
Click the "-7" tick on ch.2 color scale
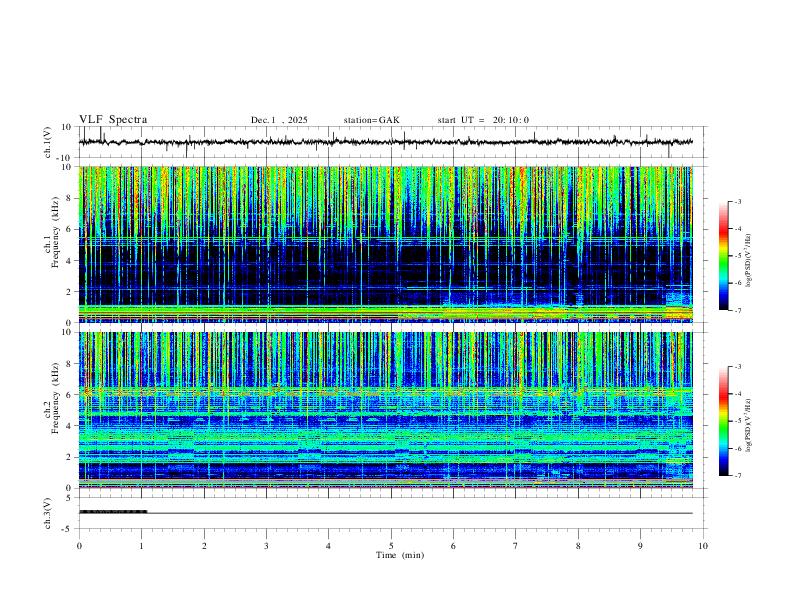[738, 476]
